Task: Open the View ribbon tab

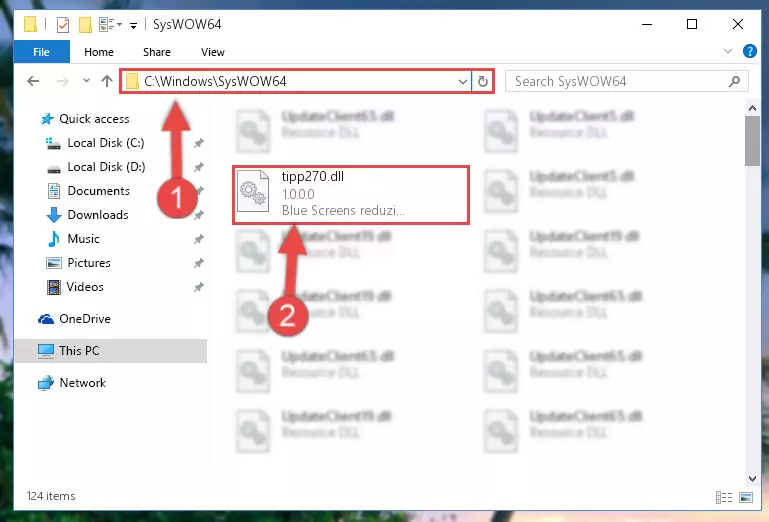Action: (213, 52)
